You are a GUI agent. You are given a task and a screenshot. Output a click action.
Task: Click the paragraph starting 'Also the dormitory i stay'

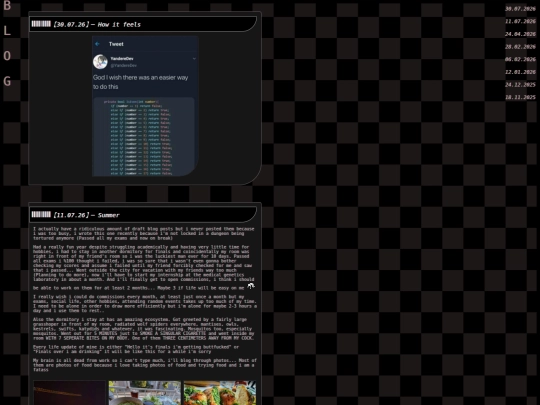pos(144,329)
